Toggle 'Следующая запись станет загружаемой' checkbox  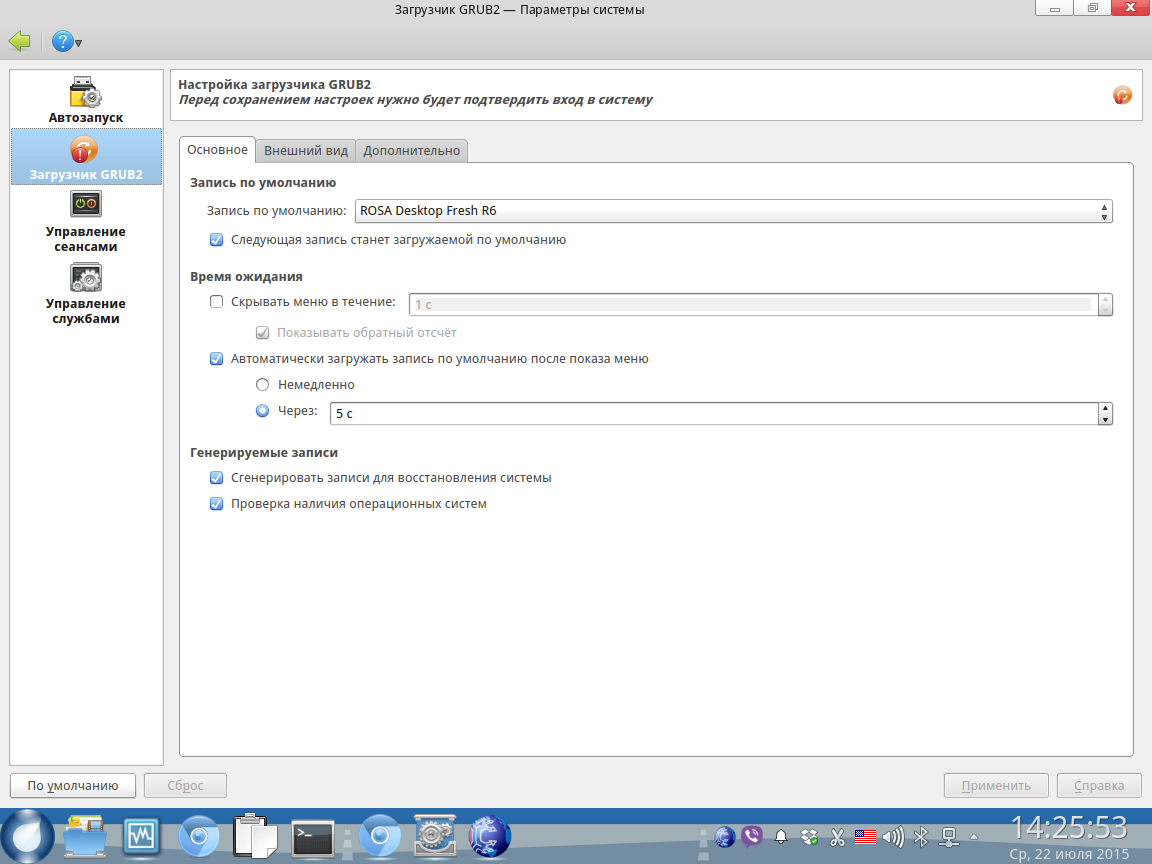(216, 240)
